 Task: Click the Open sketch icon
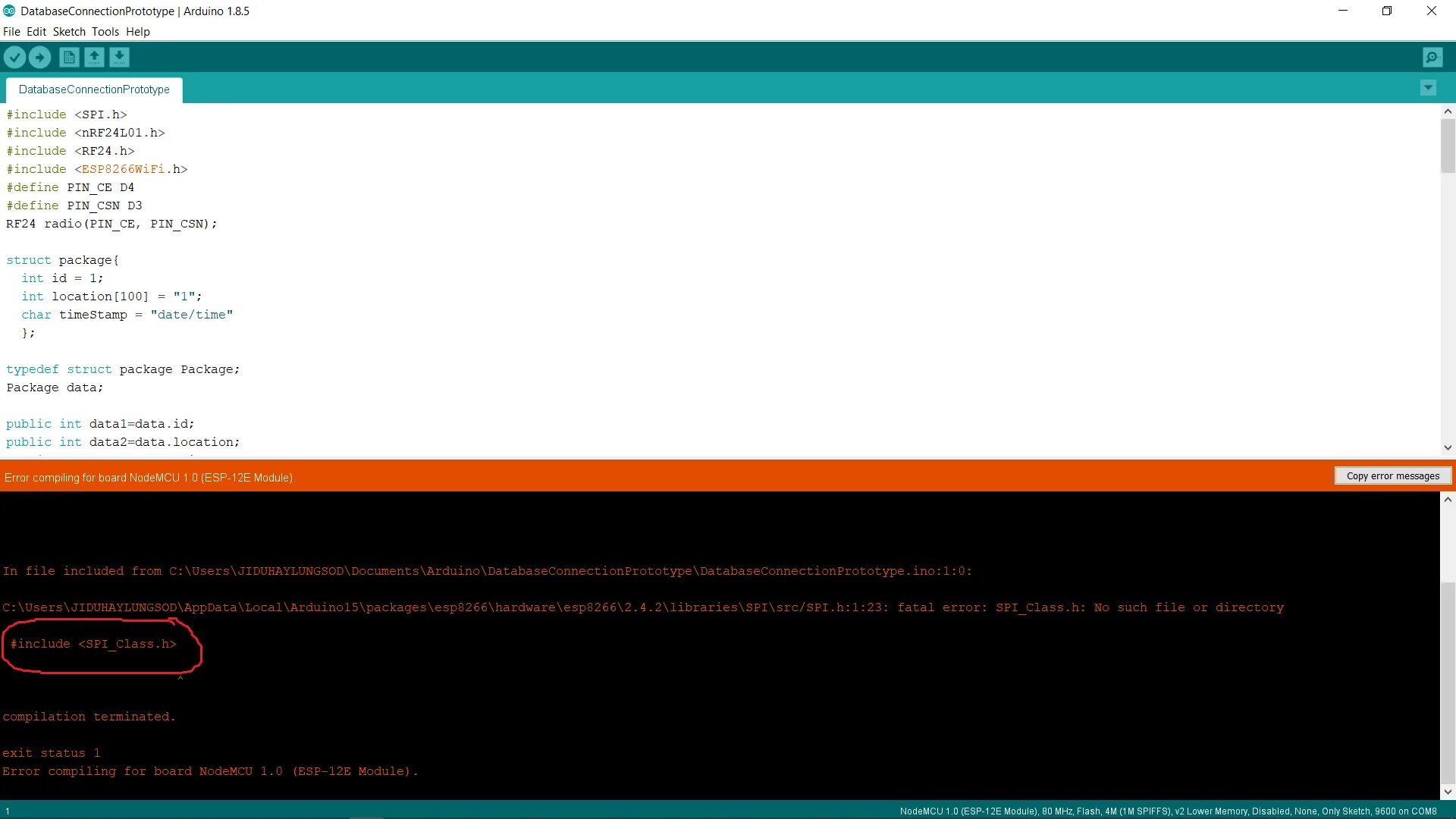[x=94, y=57]
